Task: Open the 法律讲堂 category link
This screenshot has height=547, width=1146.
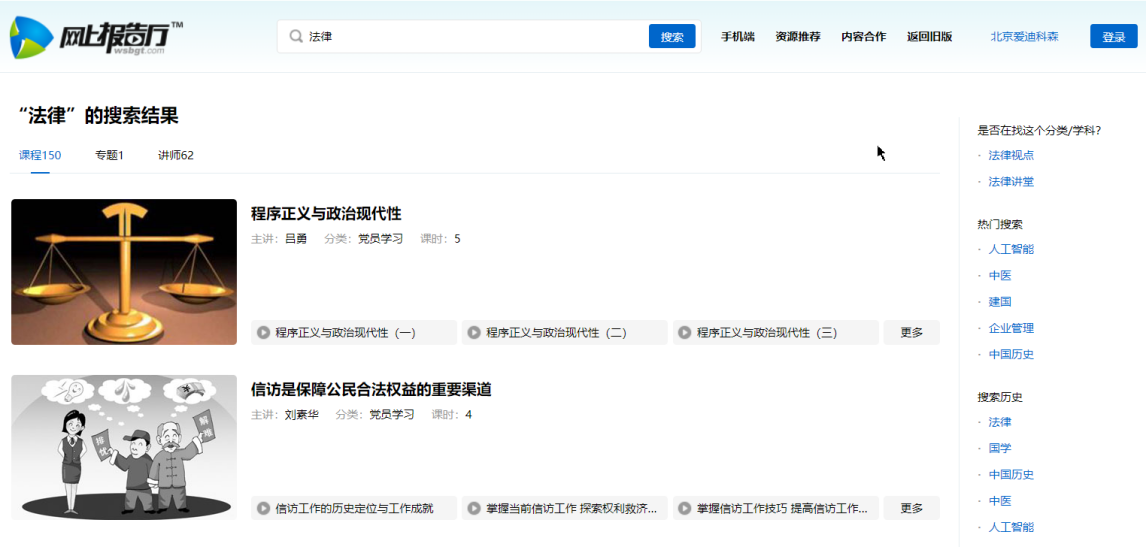Action: click(1012, 181)
